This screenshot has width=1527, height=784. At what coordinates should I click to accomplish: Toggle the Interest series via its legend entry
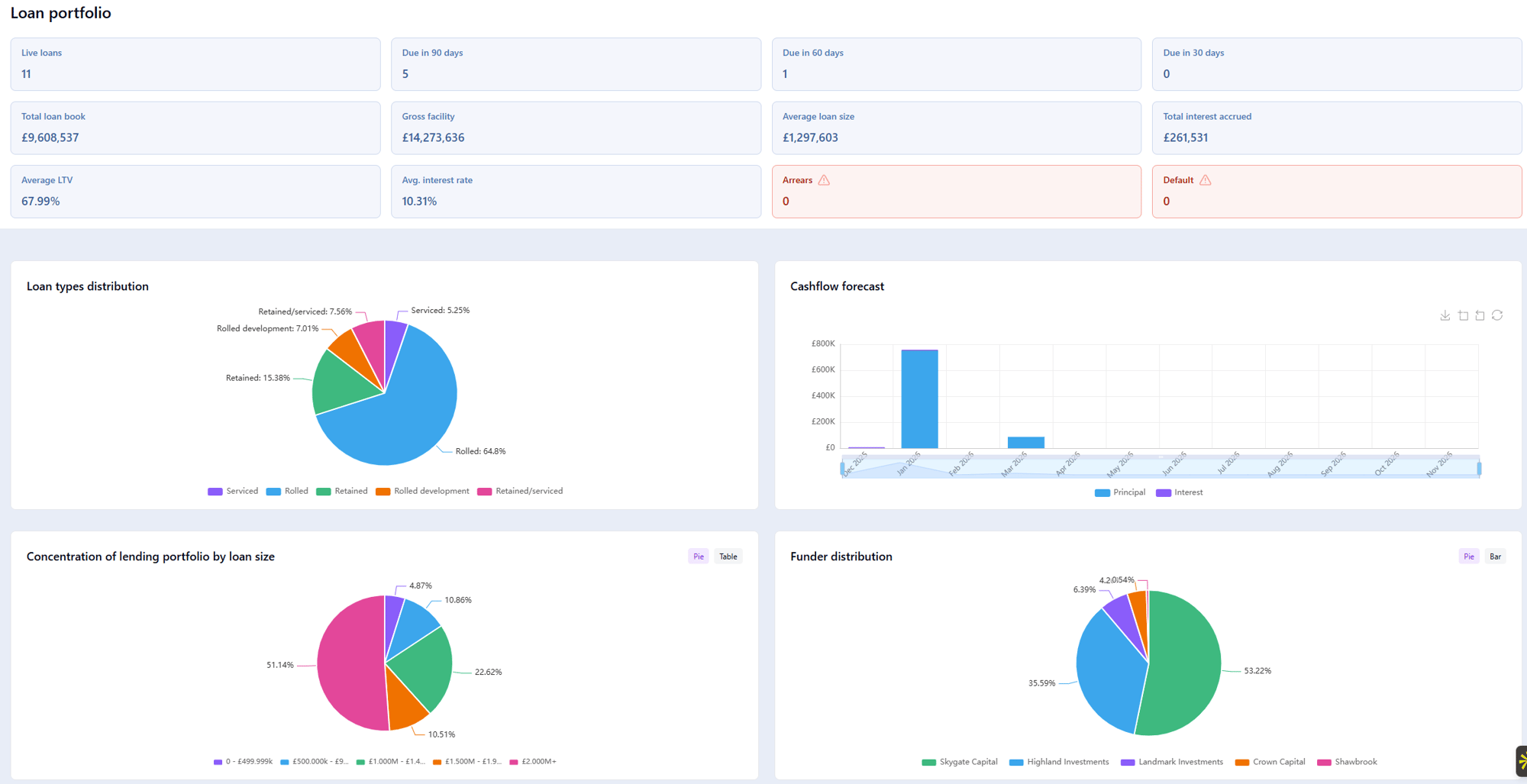click(1180, 492)
